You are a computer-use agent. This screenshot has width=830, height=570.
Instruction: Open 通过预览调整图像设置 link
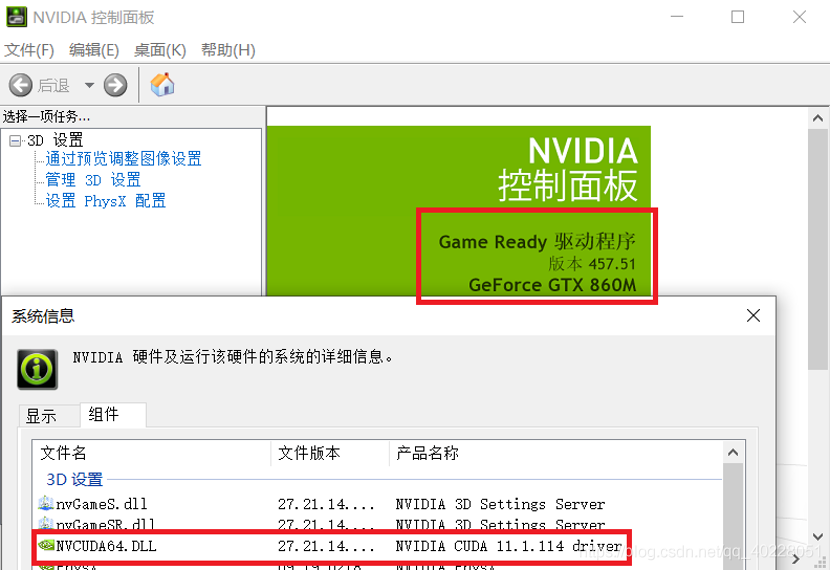[123, 159]
